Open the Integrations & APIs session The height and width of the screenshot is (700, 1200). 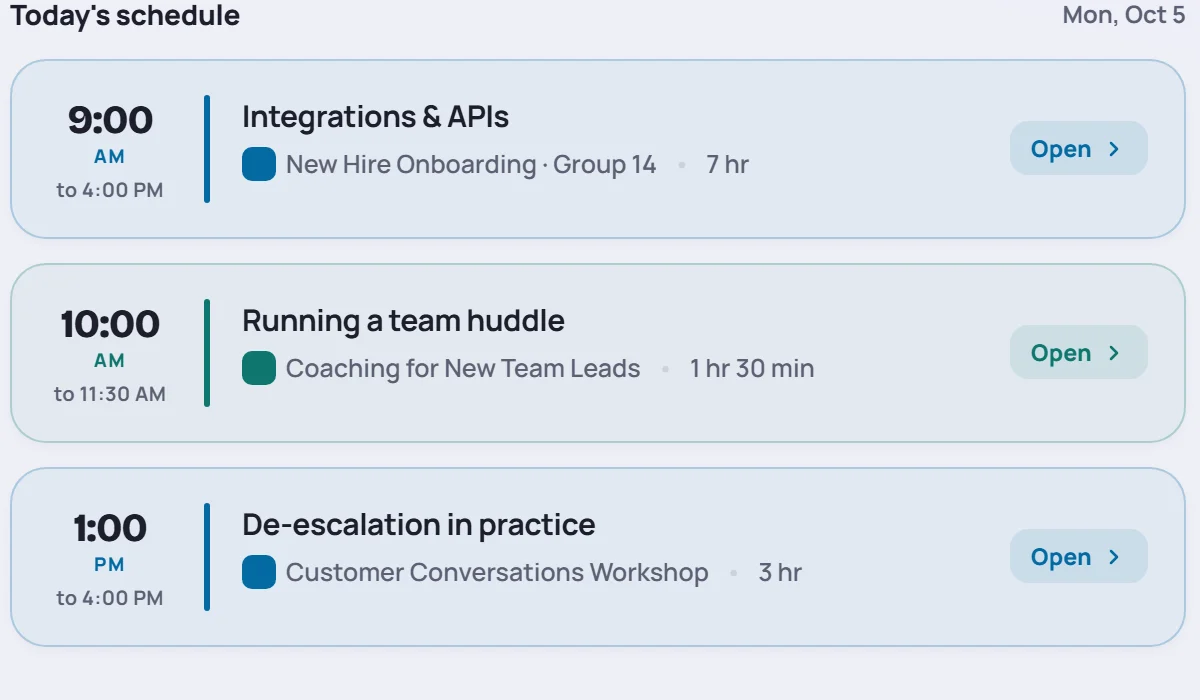click(x=1078, y=149)
